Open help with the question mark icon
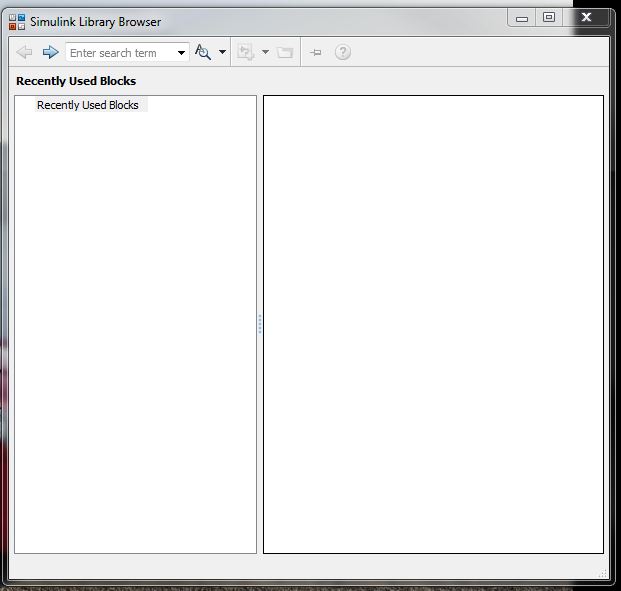The height and width of the screenshot is (591, 621). [343, 52]
